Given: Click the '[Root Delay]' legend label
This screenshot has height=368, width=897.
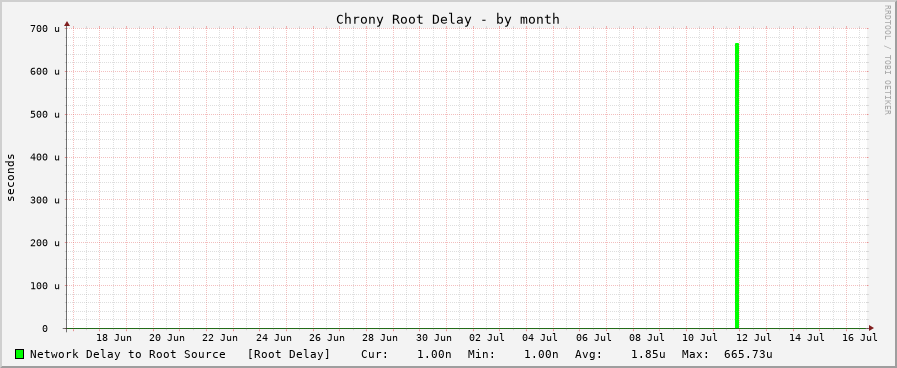Looking at the screenshot, I should [288, 354].
